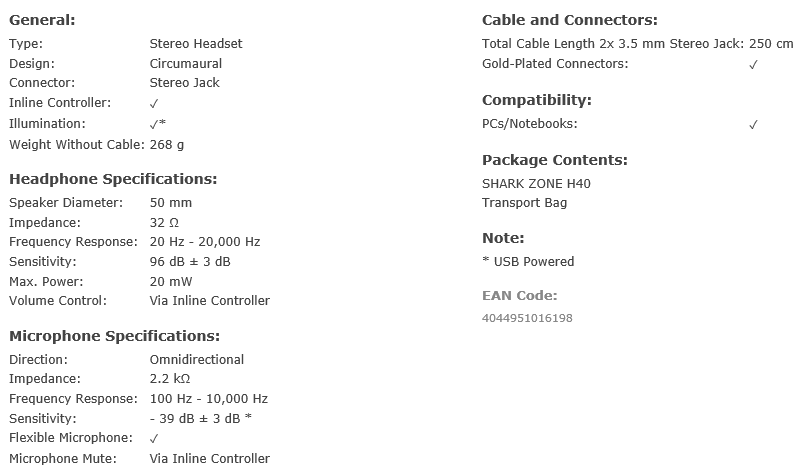The width and height of the screenshot is (809, 476).
Task: Click the Microphone Mute inline controller value
Action: [x=209, y=458]
